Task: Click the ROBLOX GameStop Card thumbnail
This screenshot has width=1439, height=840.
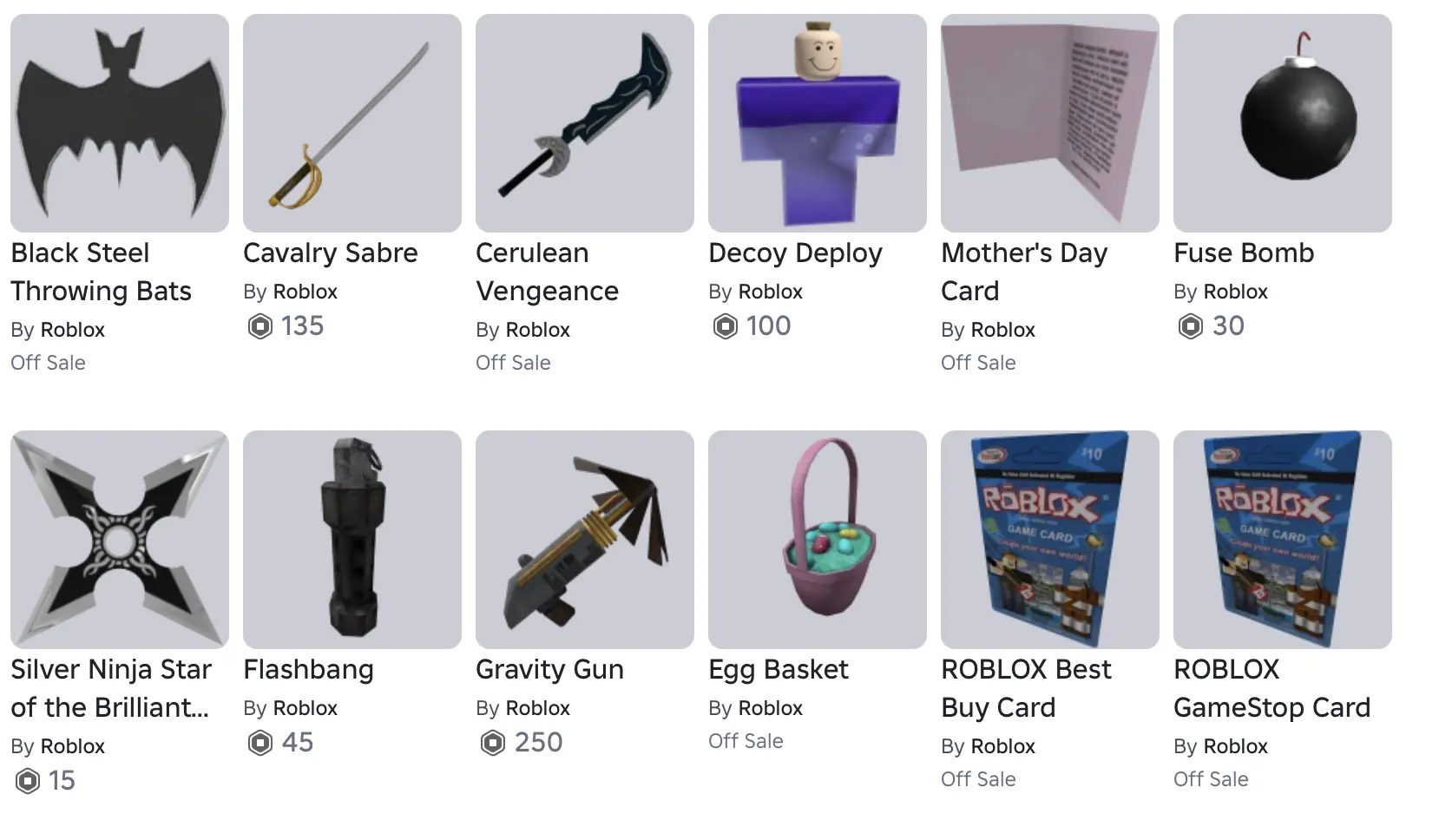Action: tap(1283, 540)
